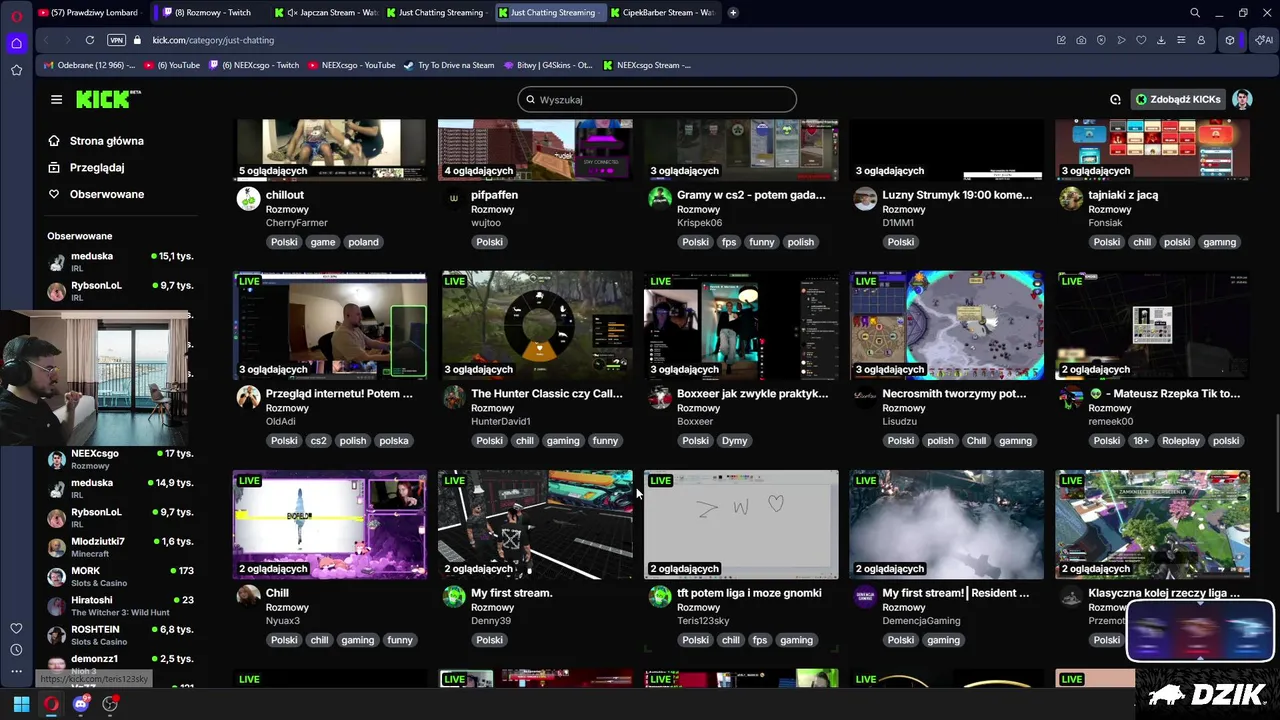Open Discord from the taskbar
1280x720 pixels.
click(x=81, y=704)
